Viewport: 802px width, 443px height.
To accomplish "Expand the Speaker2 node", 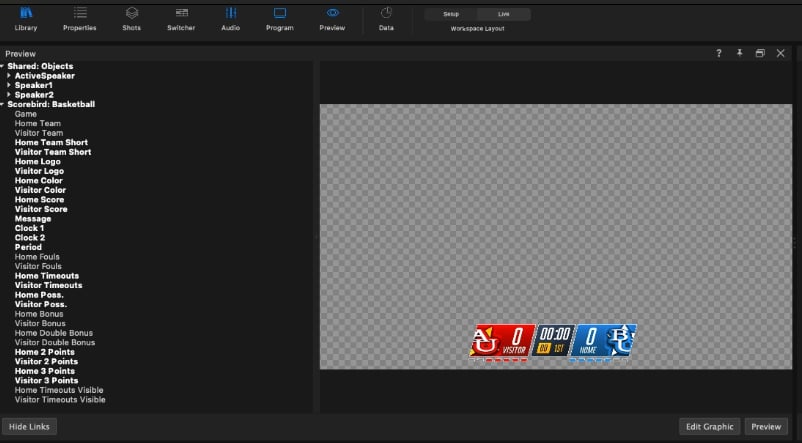I will [9, 95].
